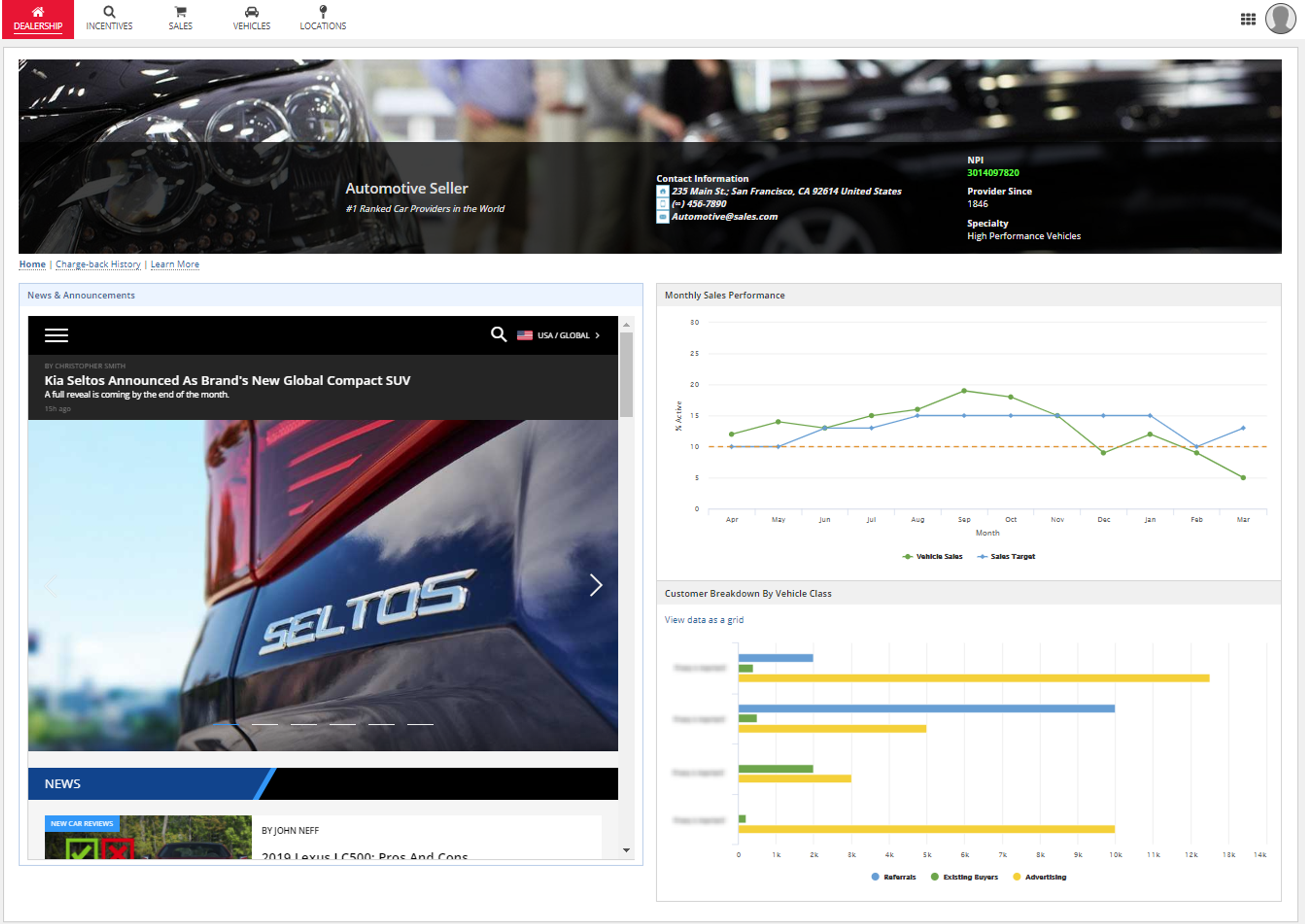Click the BY JOHN NEFF byline
The image size is (1305, 924).
(x=290, y=831)
